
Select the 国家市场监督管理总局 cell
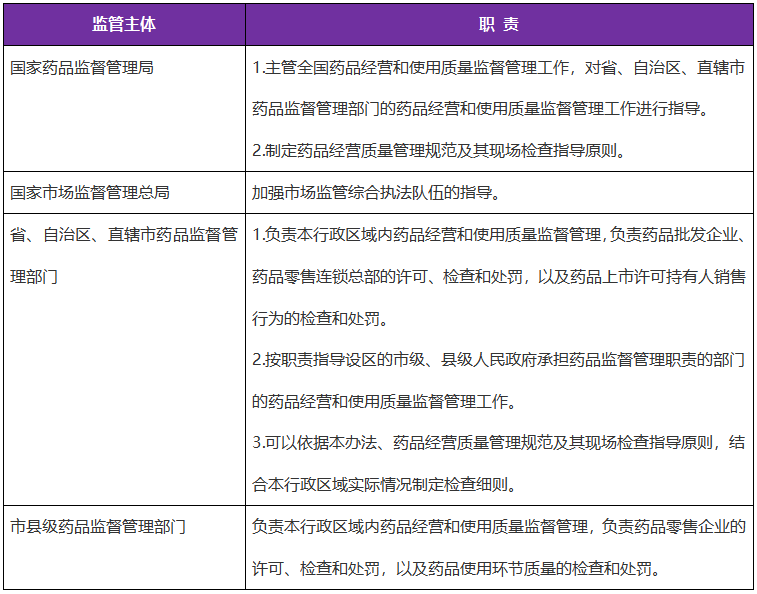(x=124, y=192)
